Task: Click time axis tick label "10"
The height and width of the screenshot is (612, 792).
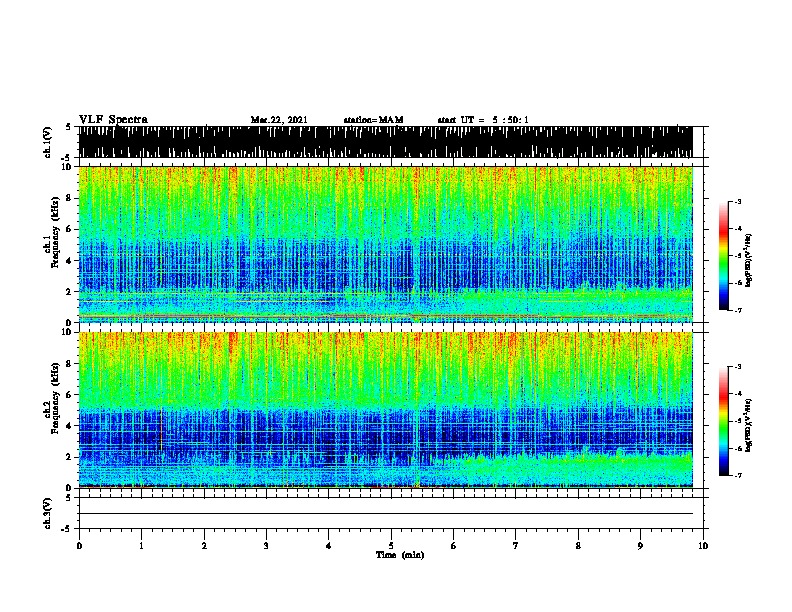Action: click(x=703, y=545)
